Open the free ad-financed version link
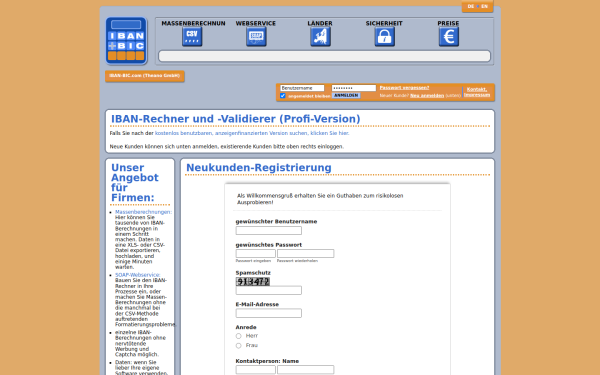Image resolution: width=600 pixels, height=375 pixels. coord(252,133)
